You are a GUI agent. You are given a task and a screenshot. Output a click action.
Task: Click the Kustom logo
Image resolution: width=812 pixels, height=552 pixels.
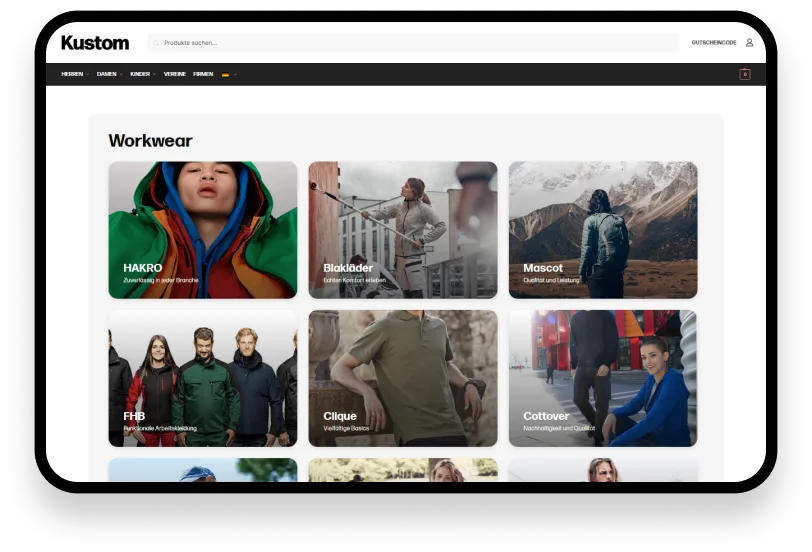tap(95, 42)
